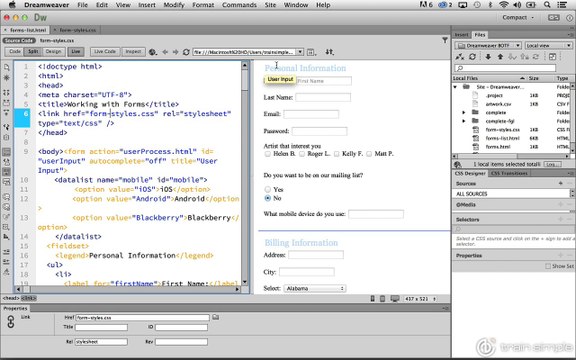Click the Refresh icon in the document toolbar
The height and width of the screenshot is (360, 576).
pyautogui.click(x=186, y=52)
